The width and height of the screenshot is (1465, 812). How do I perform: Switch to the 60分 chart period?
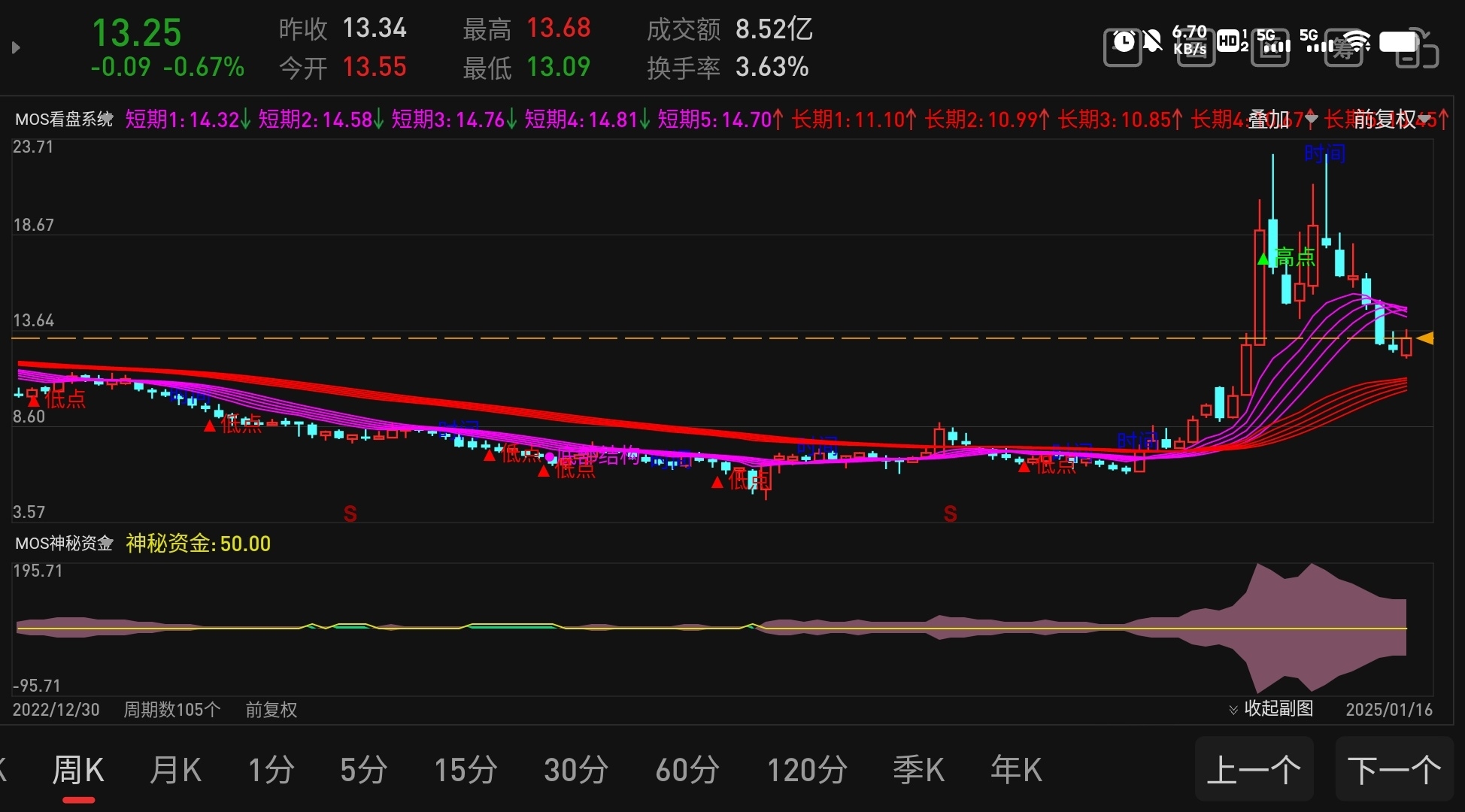point(687,770)
